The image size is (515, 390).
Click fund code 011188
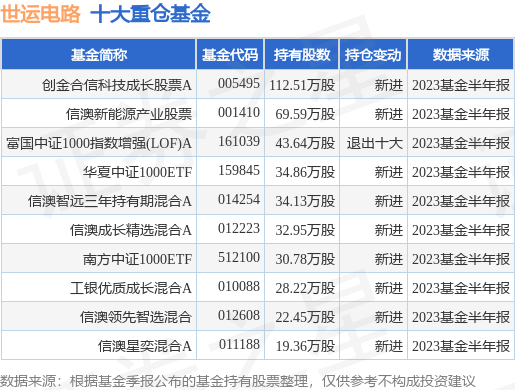point(239,345)
